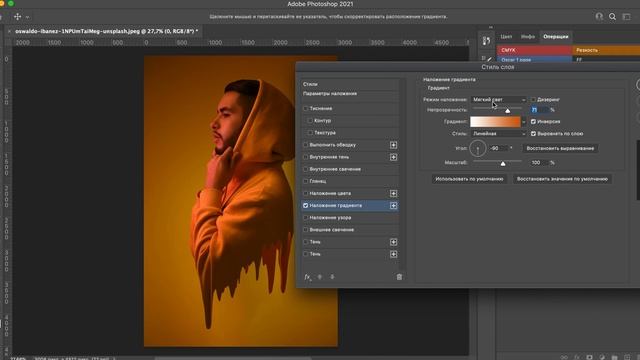Open the Режим наложения dropdown (Мягкий свет)
Screen dimensions: 640x360
pyautogui.click(x=499, y=100)
